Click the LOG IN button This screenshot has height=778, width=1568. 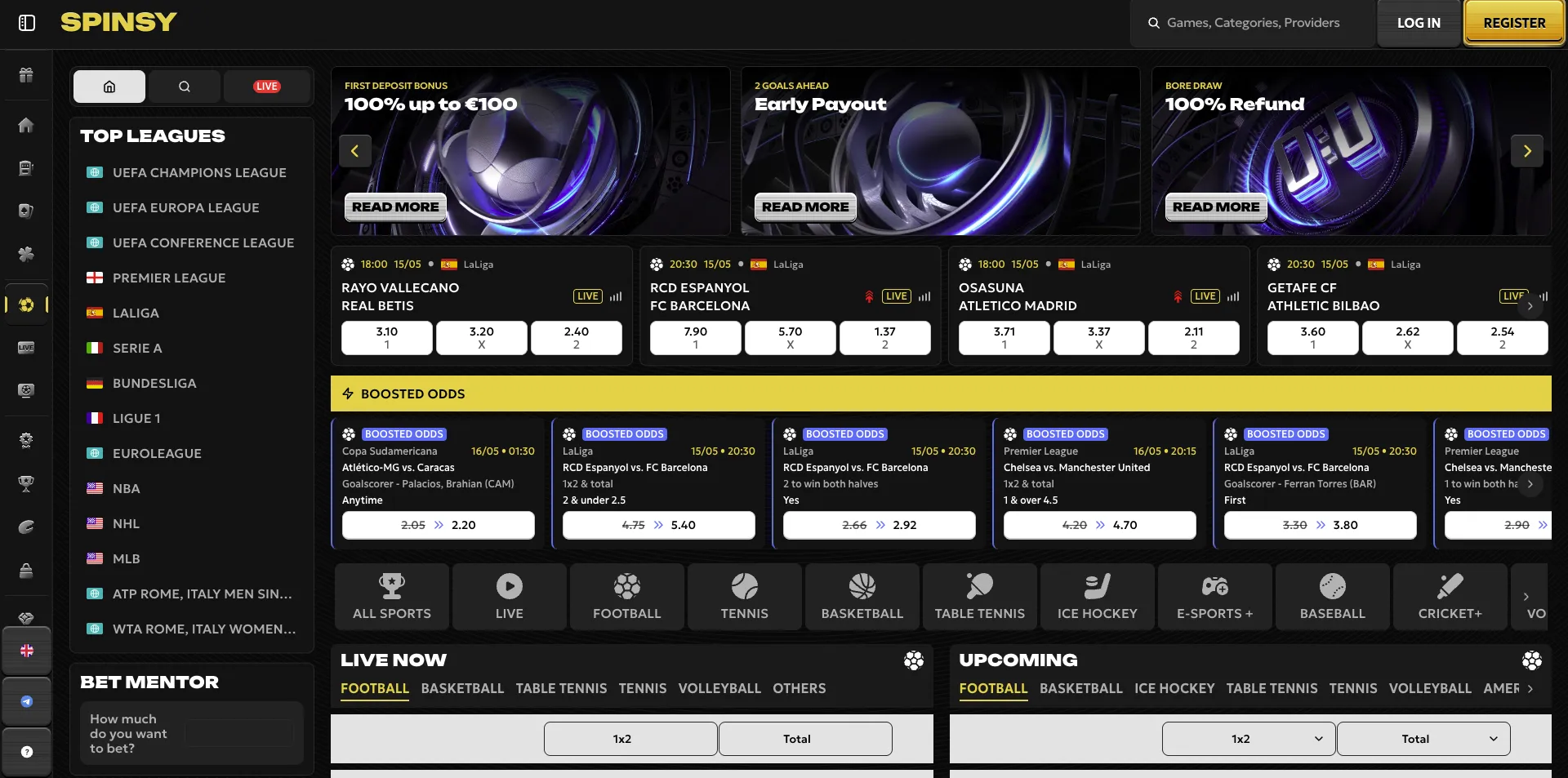pyautogui.click(x=1419, y=23)
